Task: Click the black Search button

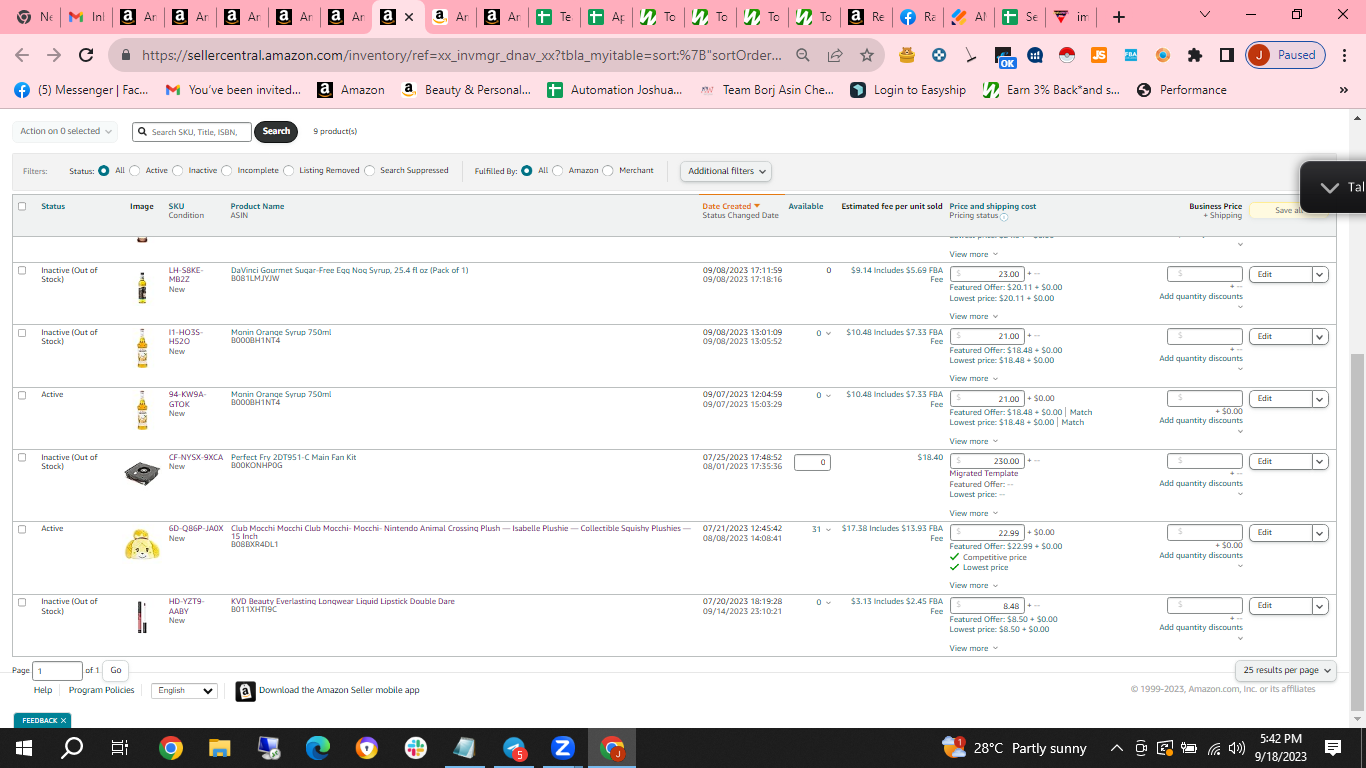Action: coord(276,131)
